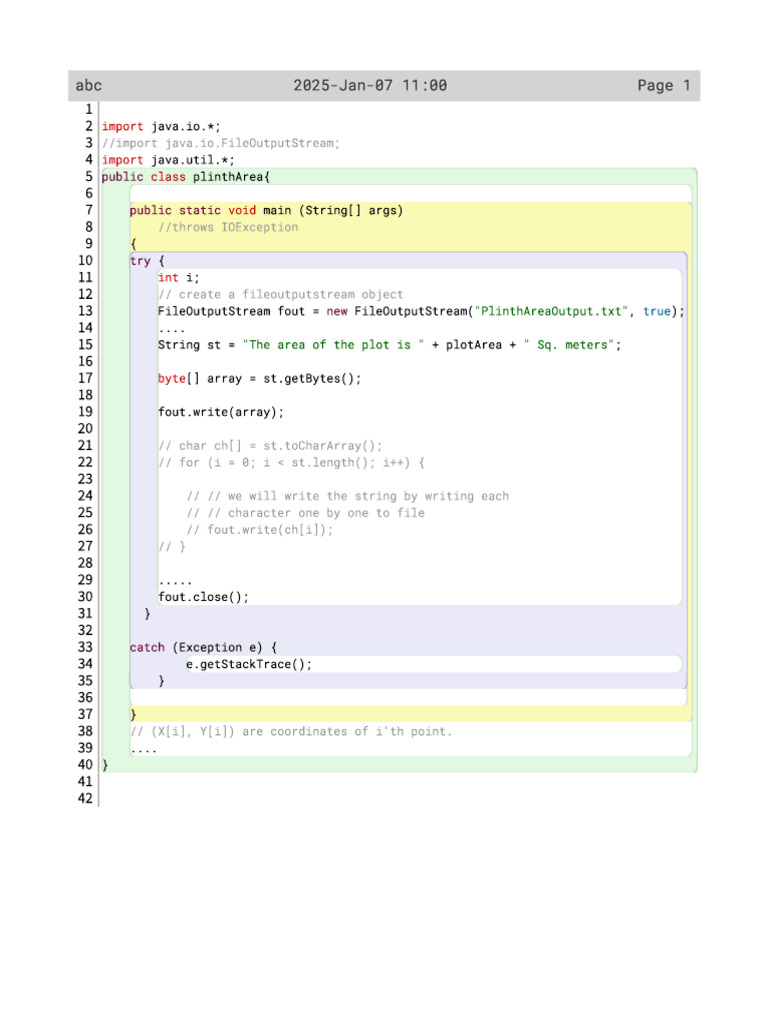The image size is (768, 1024).
Task: Click the line 'import java.io.*;'
Action: 161,127
